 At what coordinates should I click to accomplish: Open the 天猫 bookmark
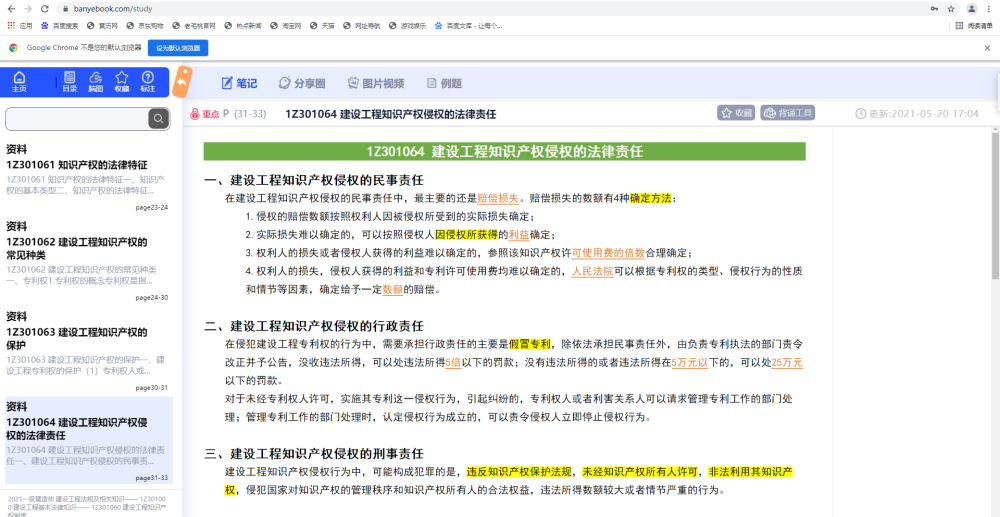click(x=323, y=26)
